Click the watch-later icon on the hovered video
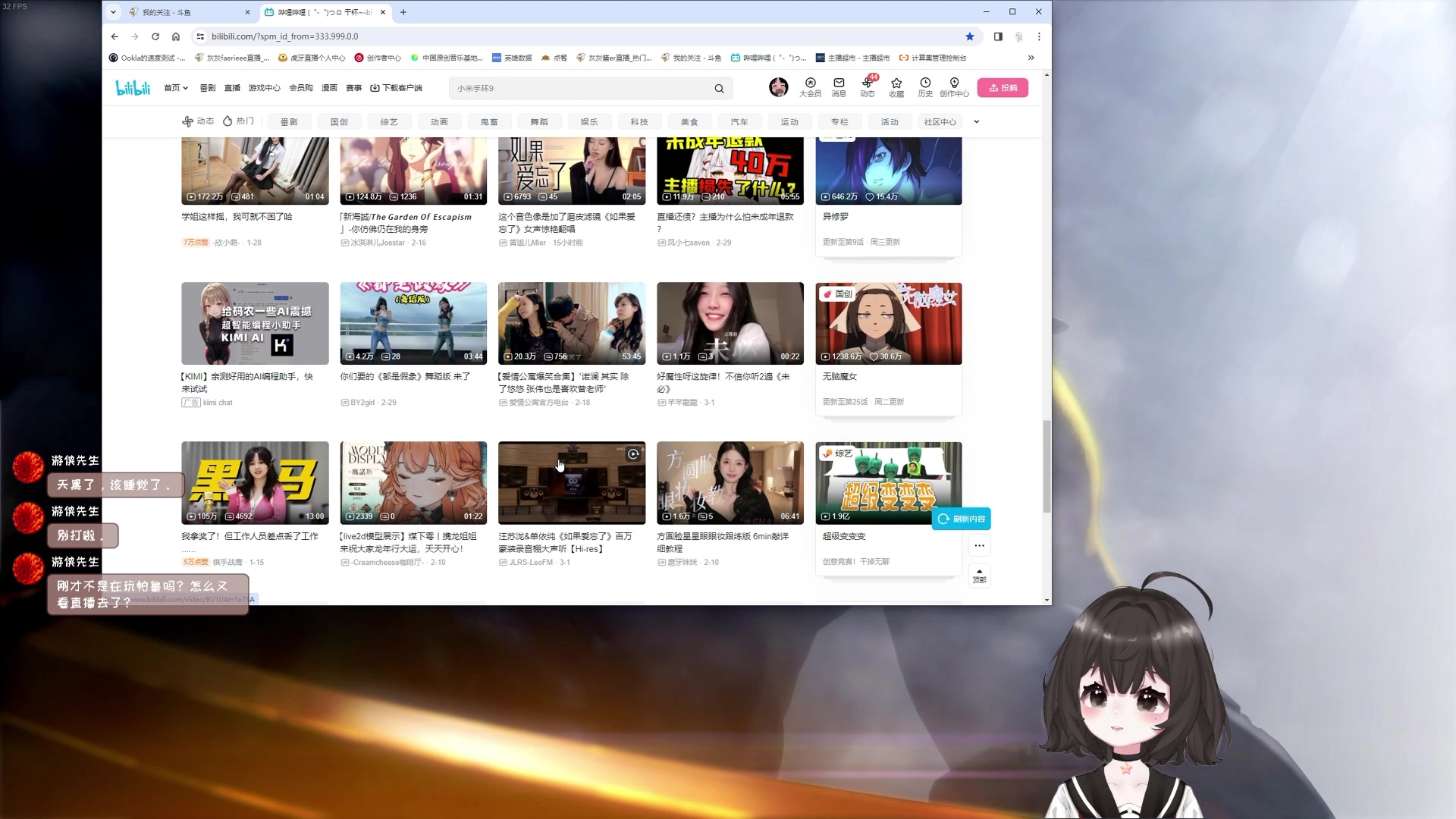The image size is (1456, 819). point(633,454)
